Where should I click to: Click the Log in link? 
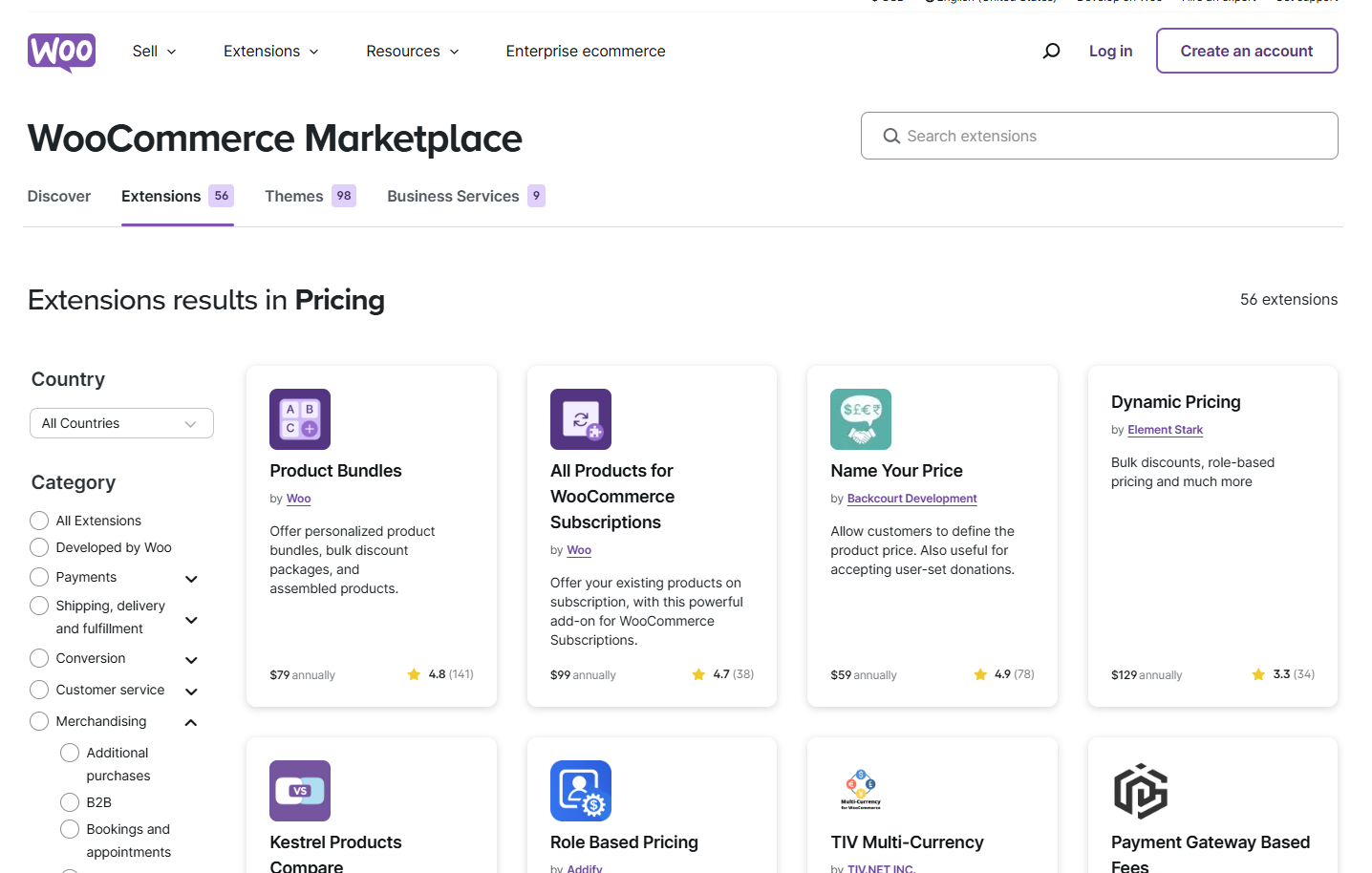click(x=1110, y=51)
